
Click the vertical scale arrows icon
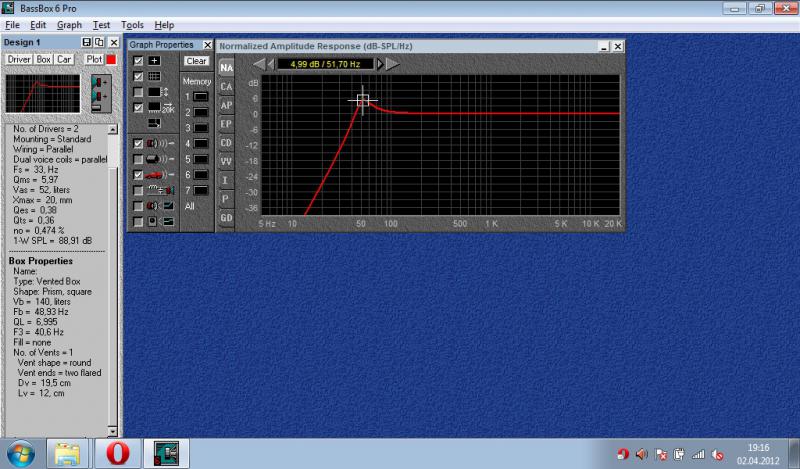tap(158, 92)
